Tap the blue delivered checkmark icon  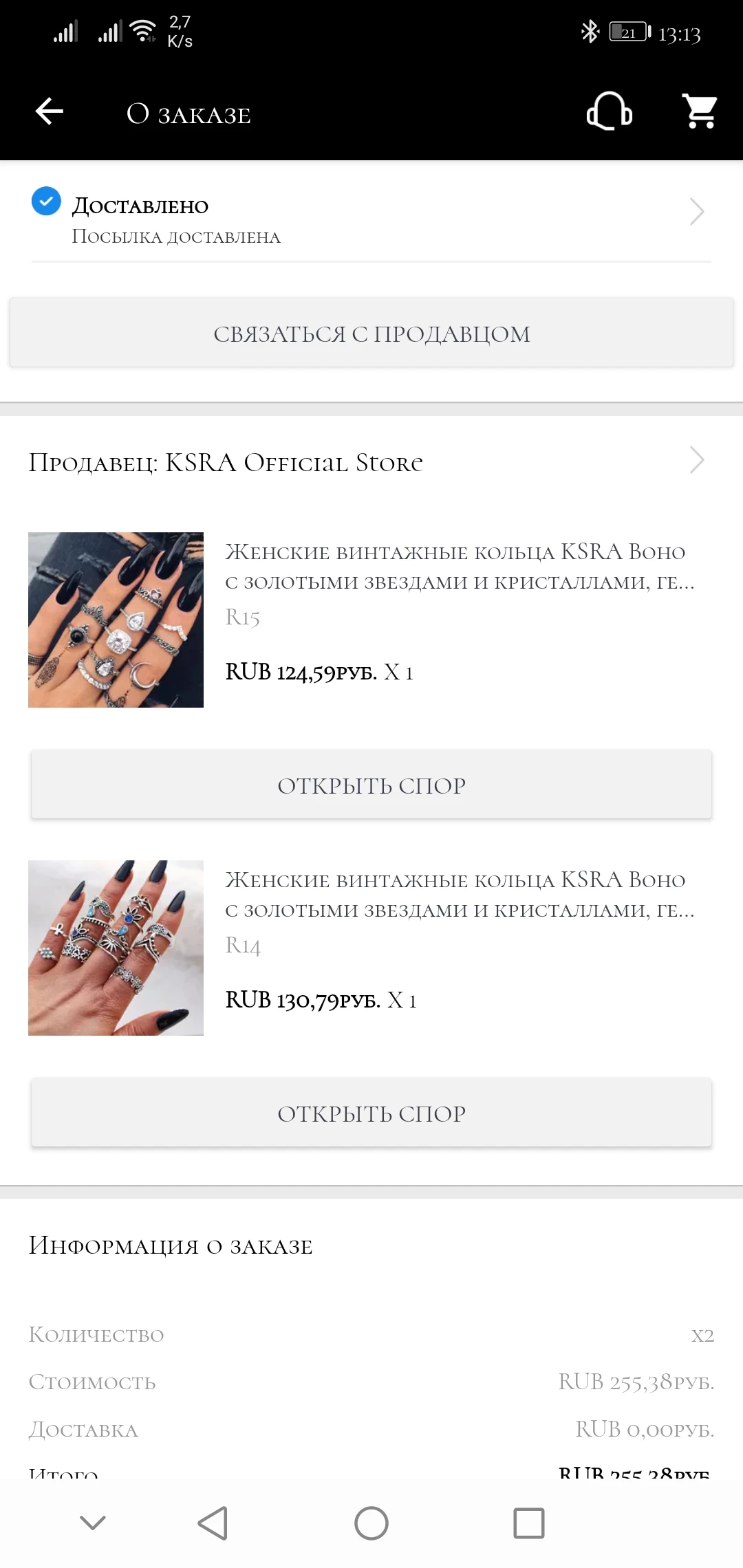(x=46, y=201)
